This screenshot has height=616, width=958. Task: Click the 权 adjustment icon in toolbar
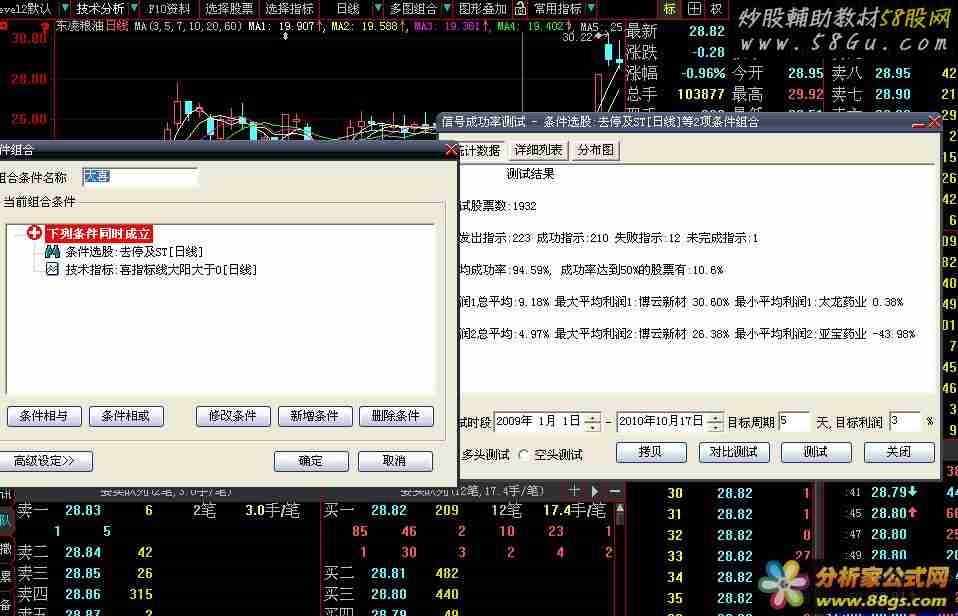pos(715,9)
